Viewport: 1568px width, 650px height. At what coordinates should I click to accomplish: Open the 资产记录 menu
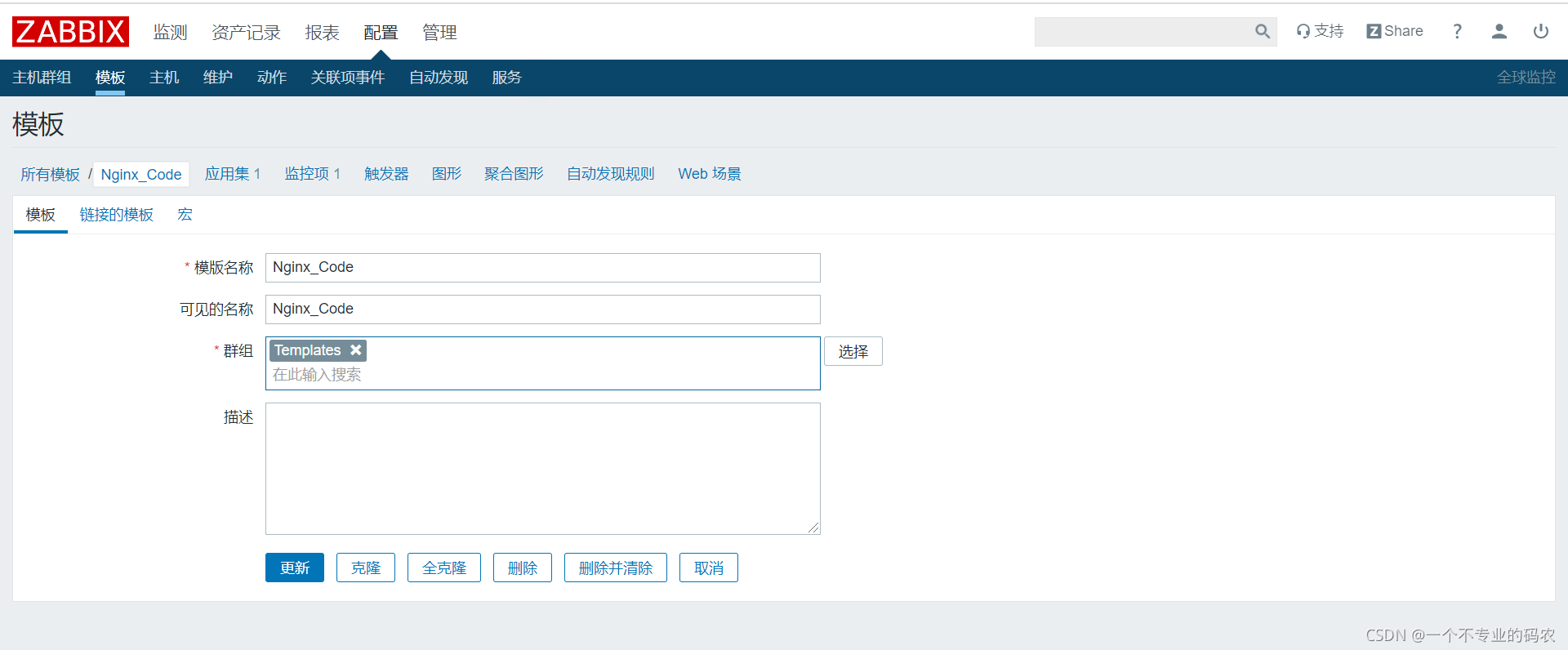[x=246, y=33]
